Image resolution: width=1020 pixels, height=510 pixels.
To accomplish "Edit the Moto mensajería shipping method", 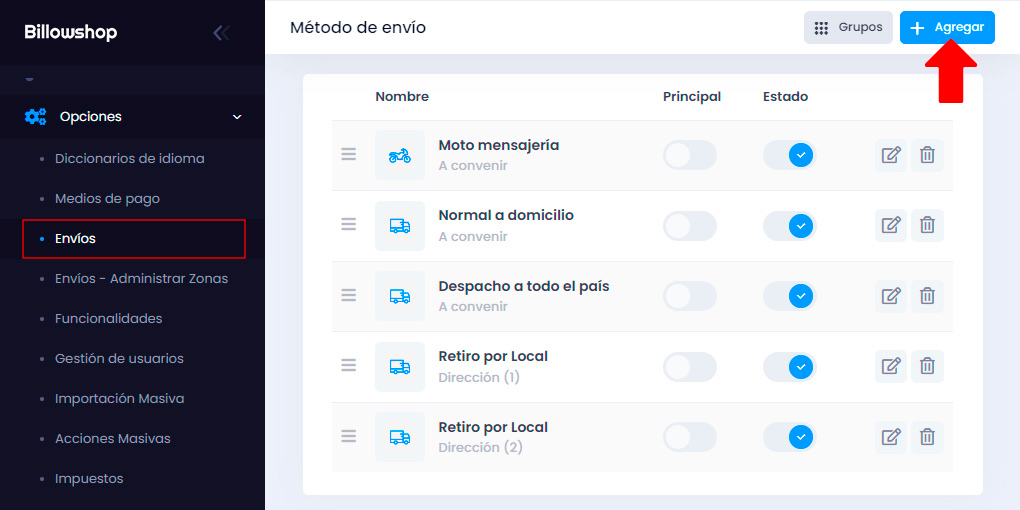I will pyautogui.click(x=891, y=155).
